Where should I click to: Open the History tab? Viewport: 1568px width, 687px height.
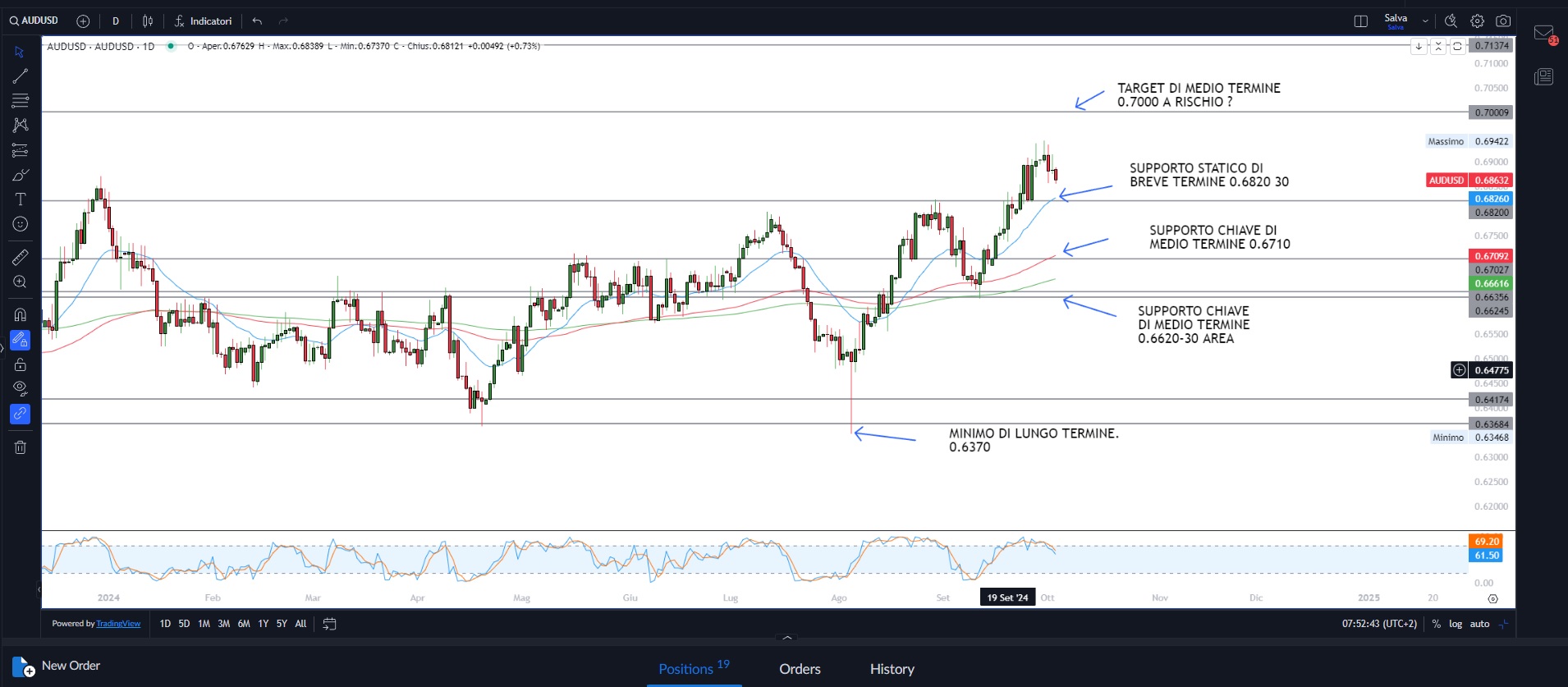click(892, 669)
